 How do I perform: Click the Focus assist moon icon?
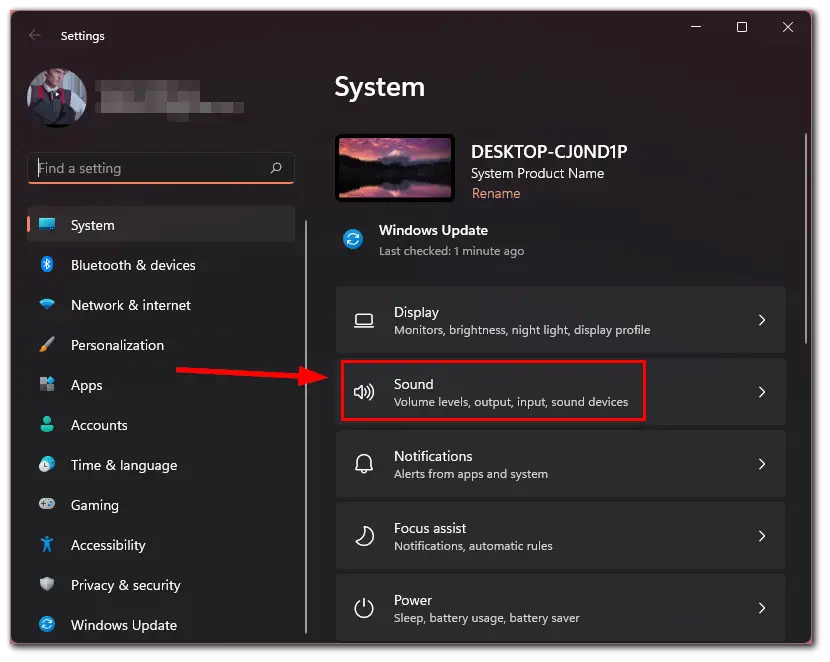pos(364,536)
